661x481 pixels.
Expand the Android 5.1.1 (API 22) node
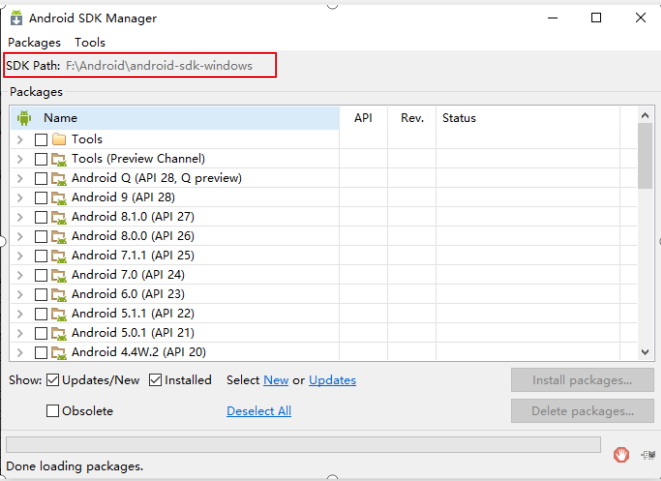pyautogui.click(x=20, y=314)
